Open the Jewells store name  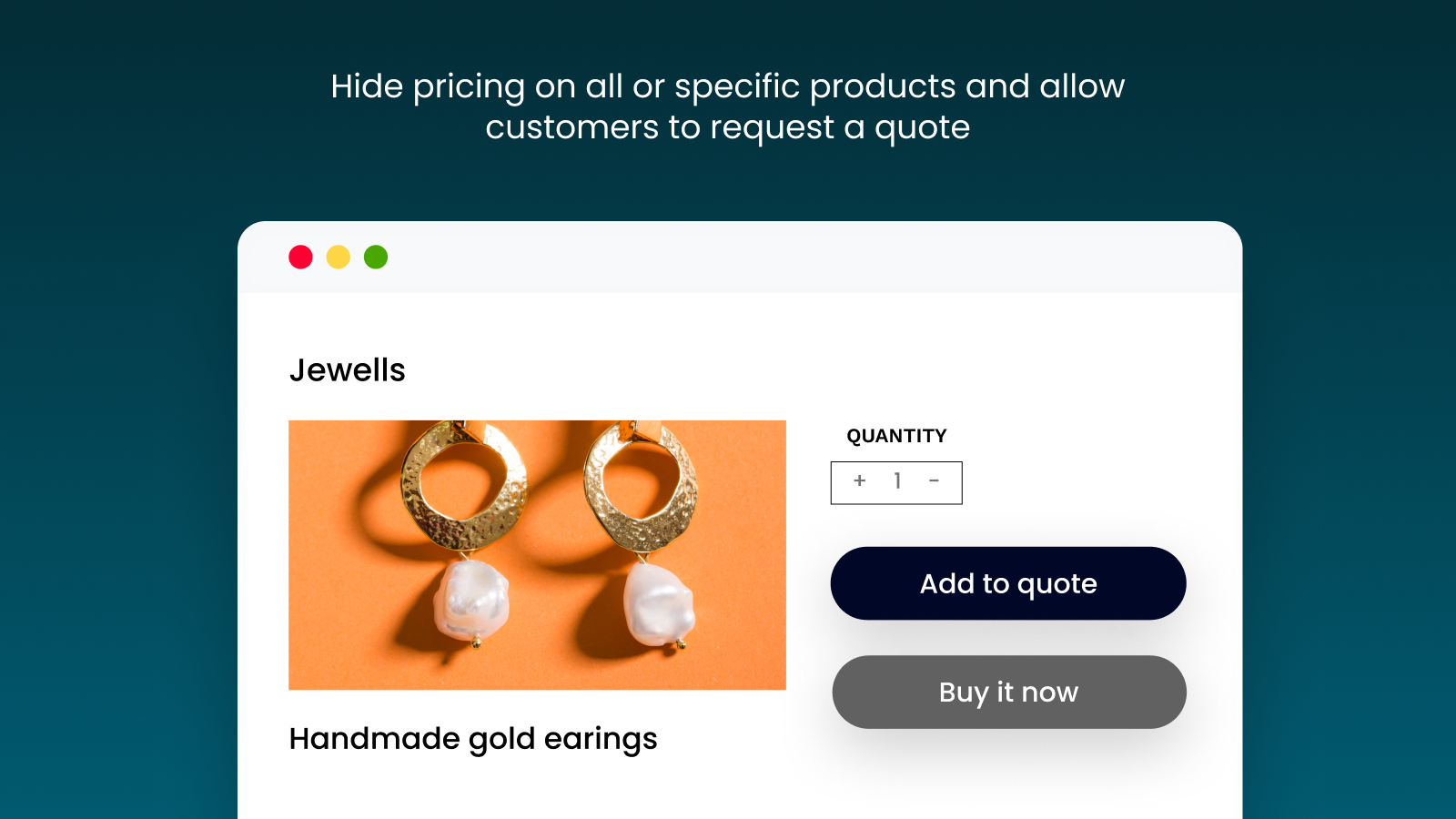click(x=347, y=370)
